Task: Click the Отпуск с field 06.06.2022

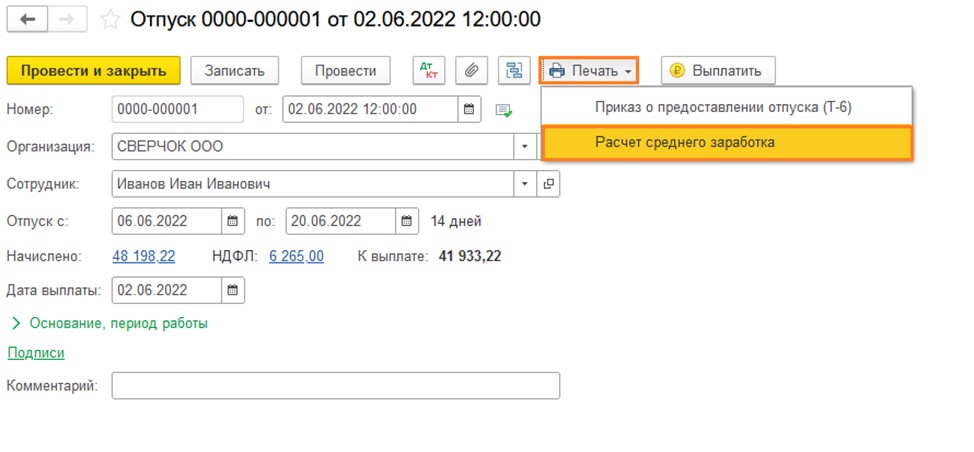Action: tap(167, 220)
